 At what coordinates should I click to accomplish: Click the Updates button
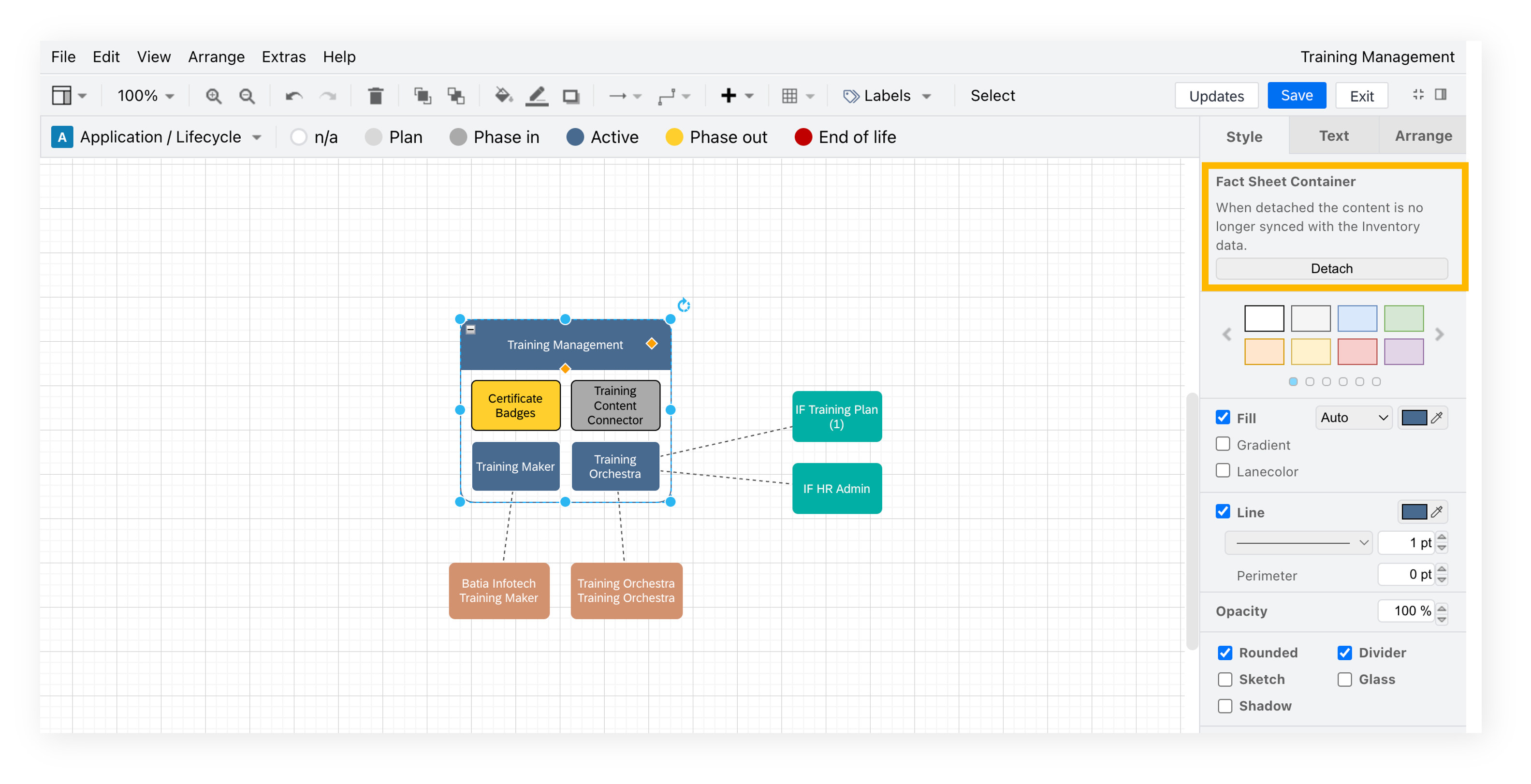pyautogui.click(x=1216, y=96)
